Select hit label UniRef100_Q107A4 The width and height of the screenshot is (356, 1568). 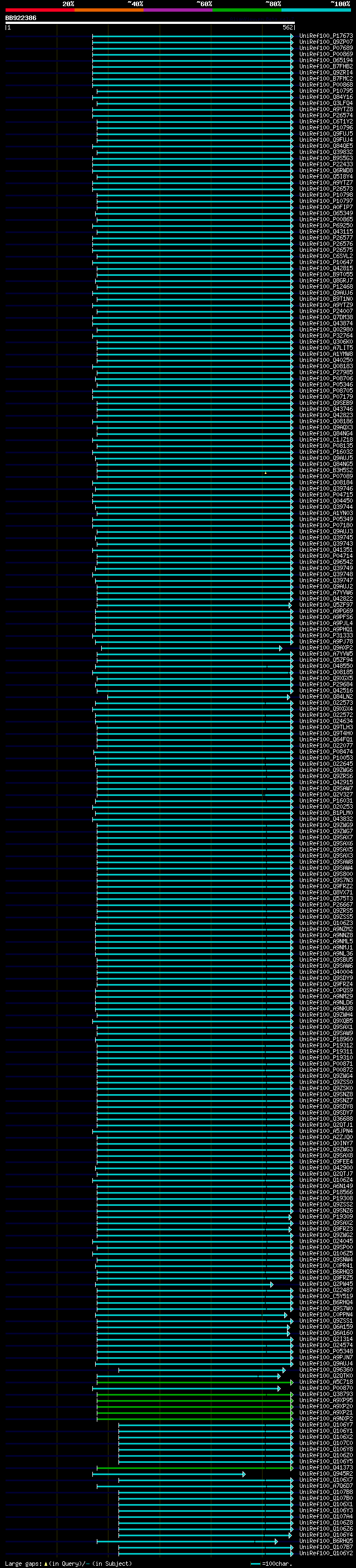tap(325, 1516)
